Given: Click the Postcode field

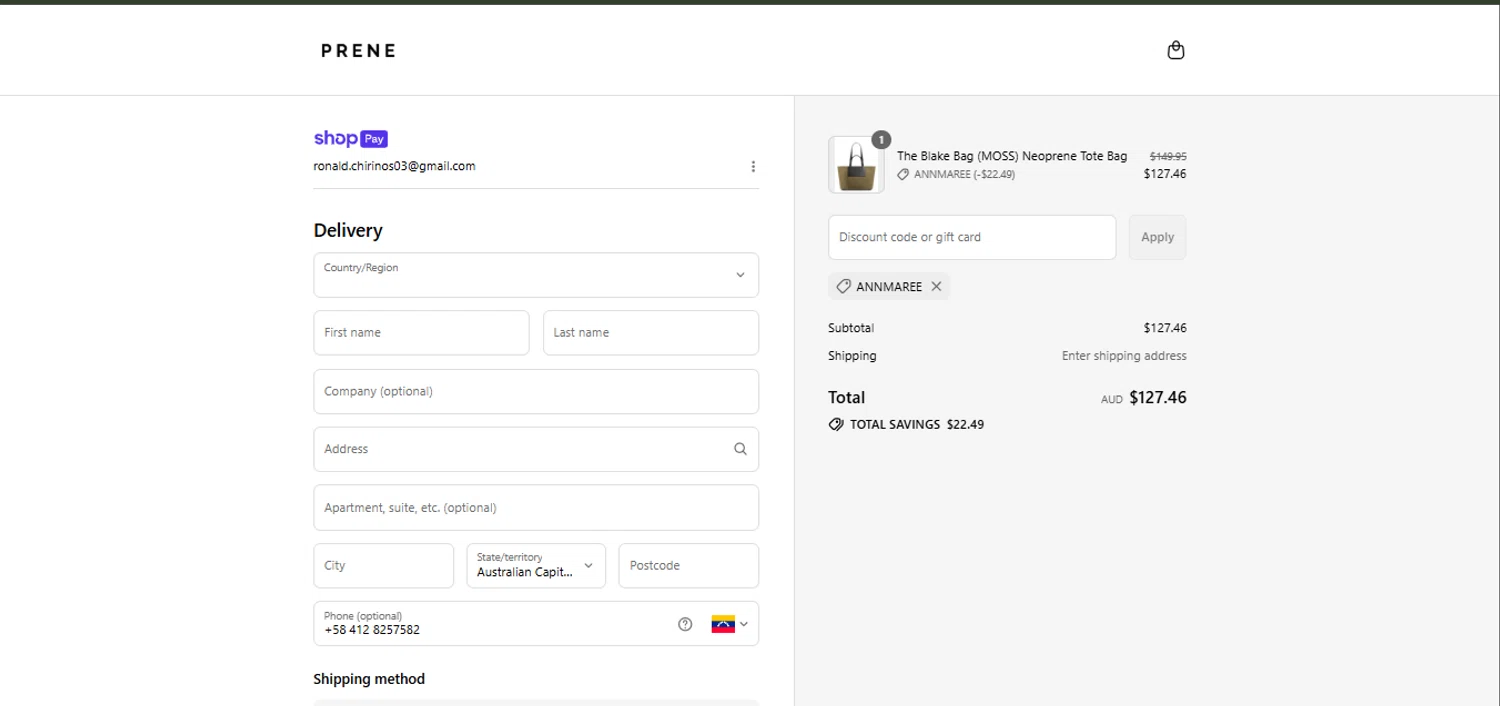Looking at the screenshot, I should tap(689, 566).
